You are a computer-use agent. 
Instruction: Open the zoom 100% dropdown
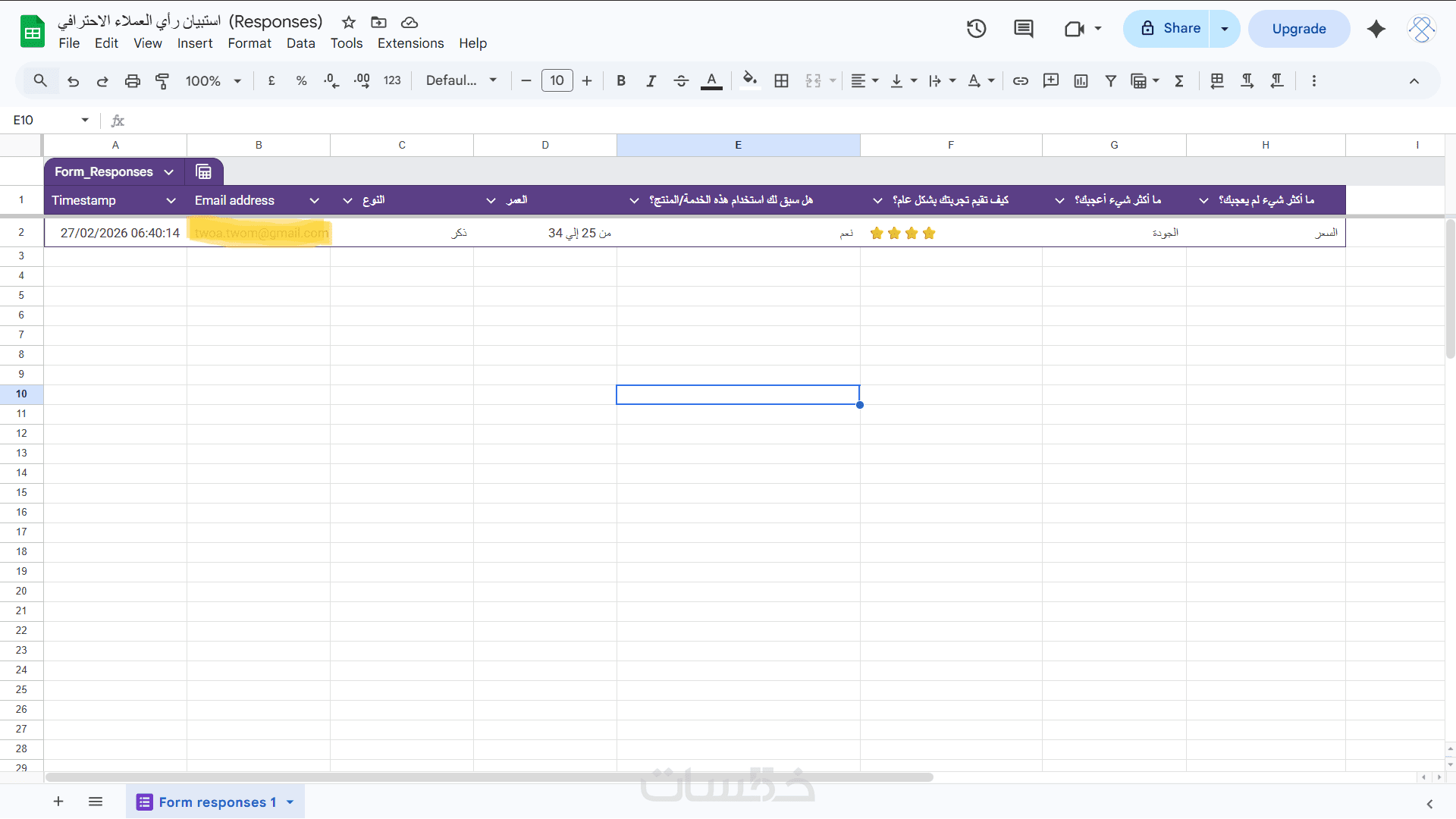click(x=213, y=81)
